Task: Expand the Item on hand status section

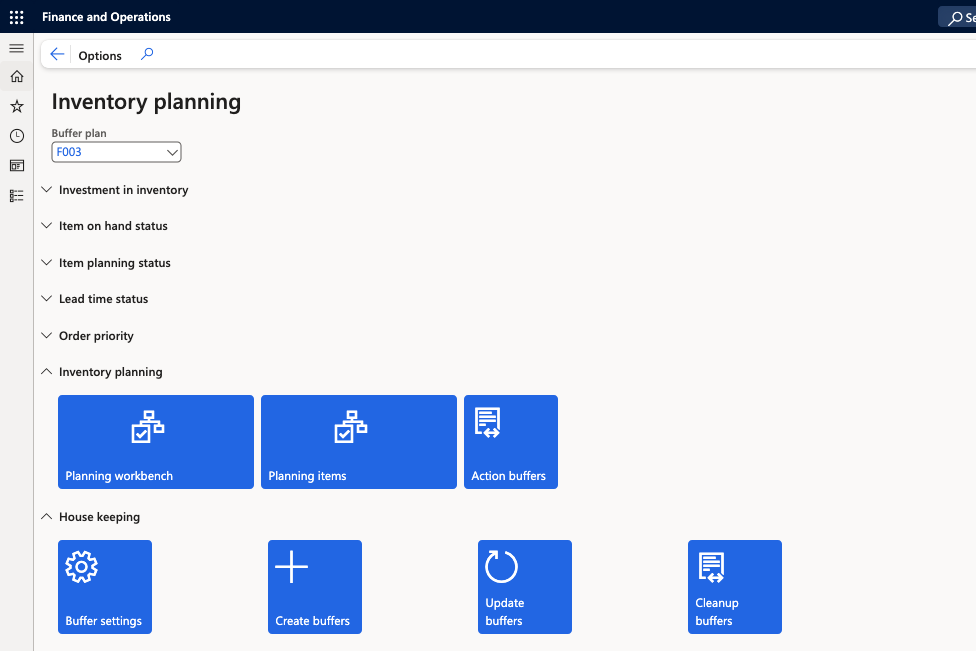Action: coord(113,226)
